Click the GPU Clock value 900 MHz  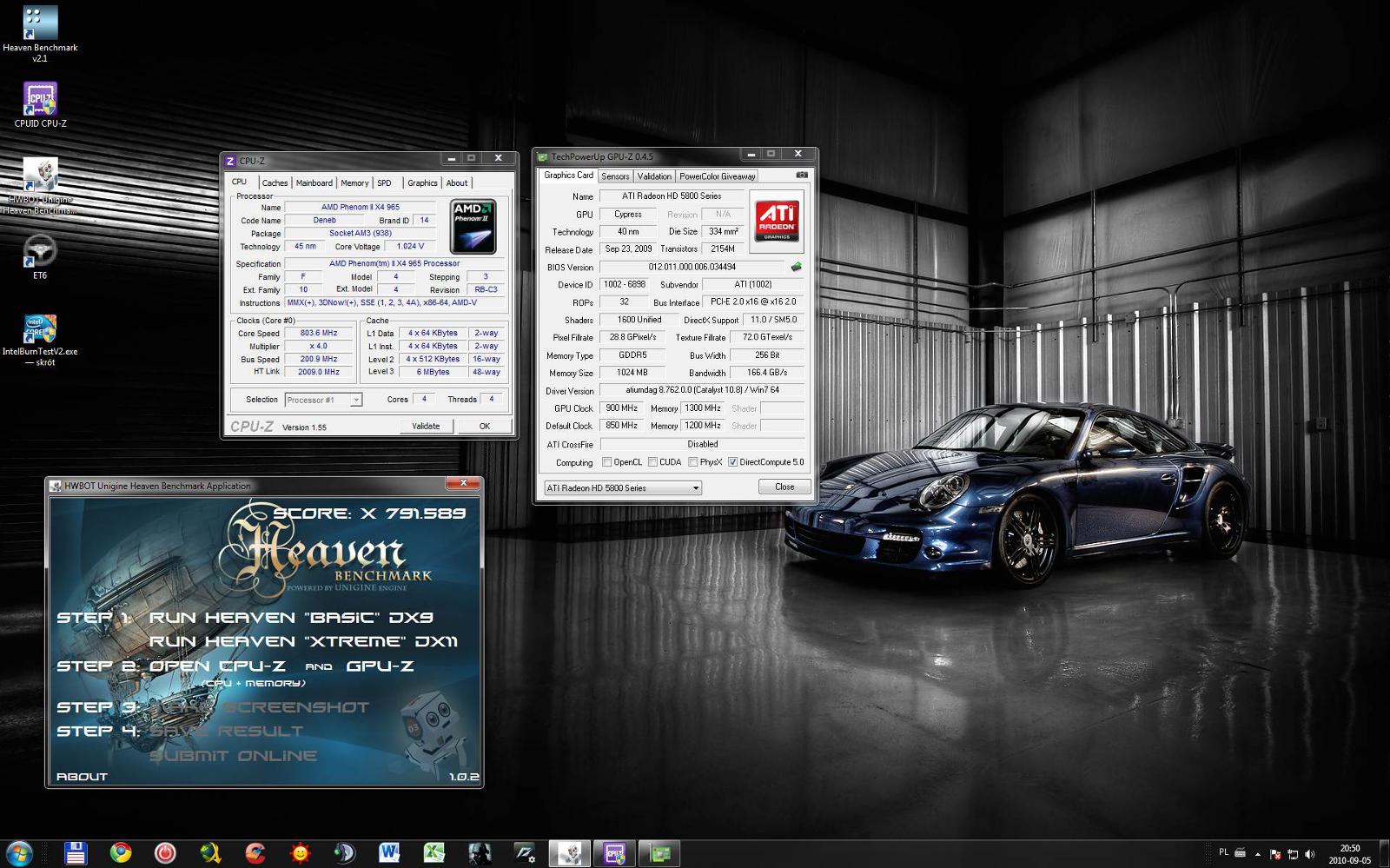621,408
